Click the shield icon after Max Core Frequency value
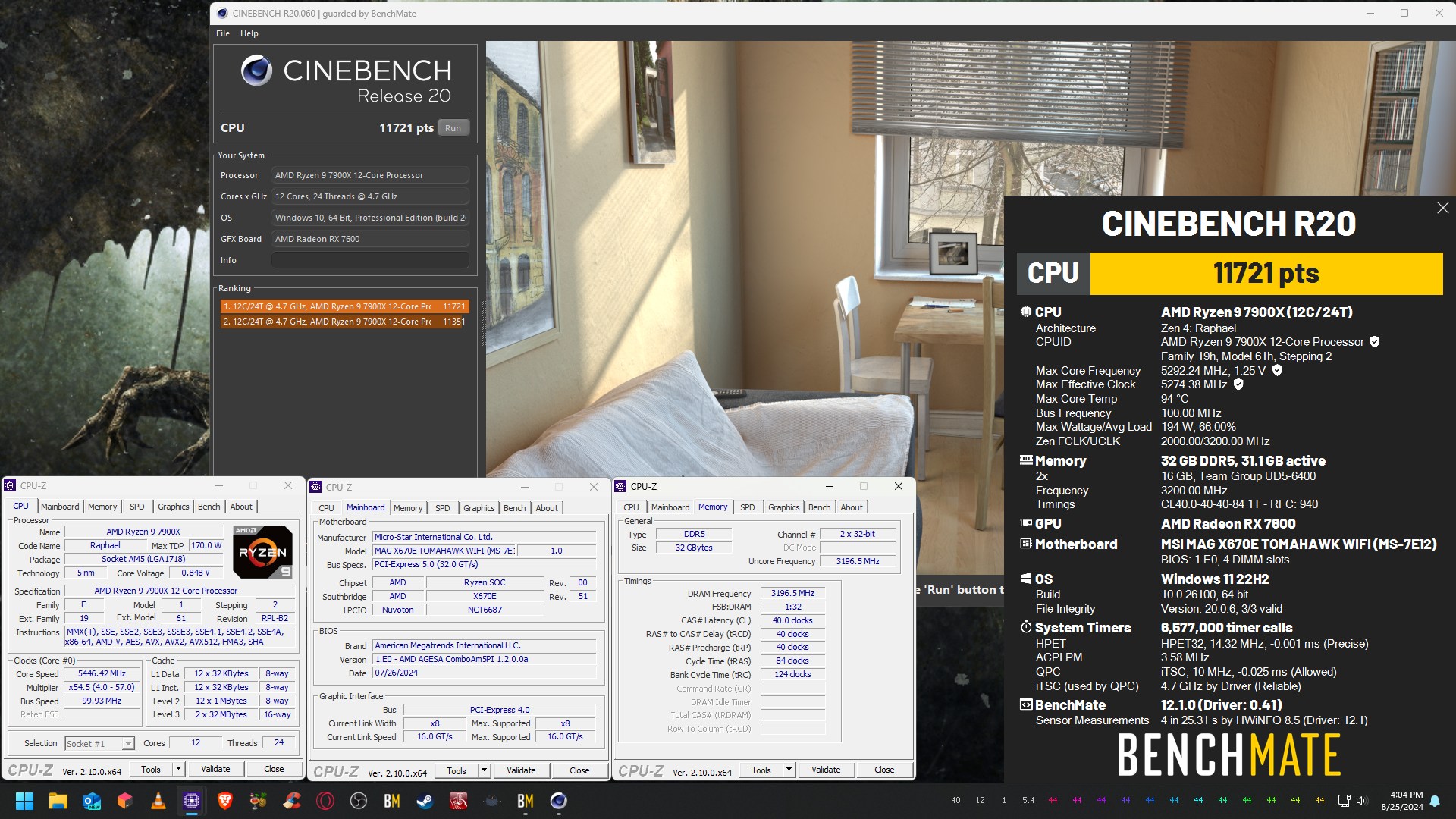Image resolution: width=1456 pixels, height=819 pixels. [x=1277, y=371]
